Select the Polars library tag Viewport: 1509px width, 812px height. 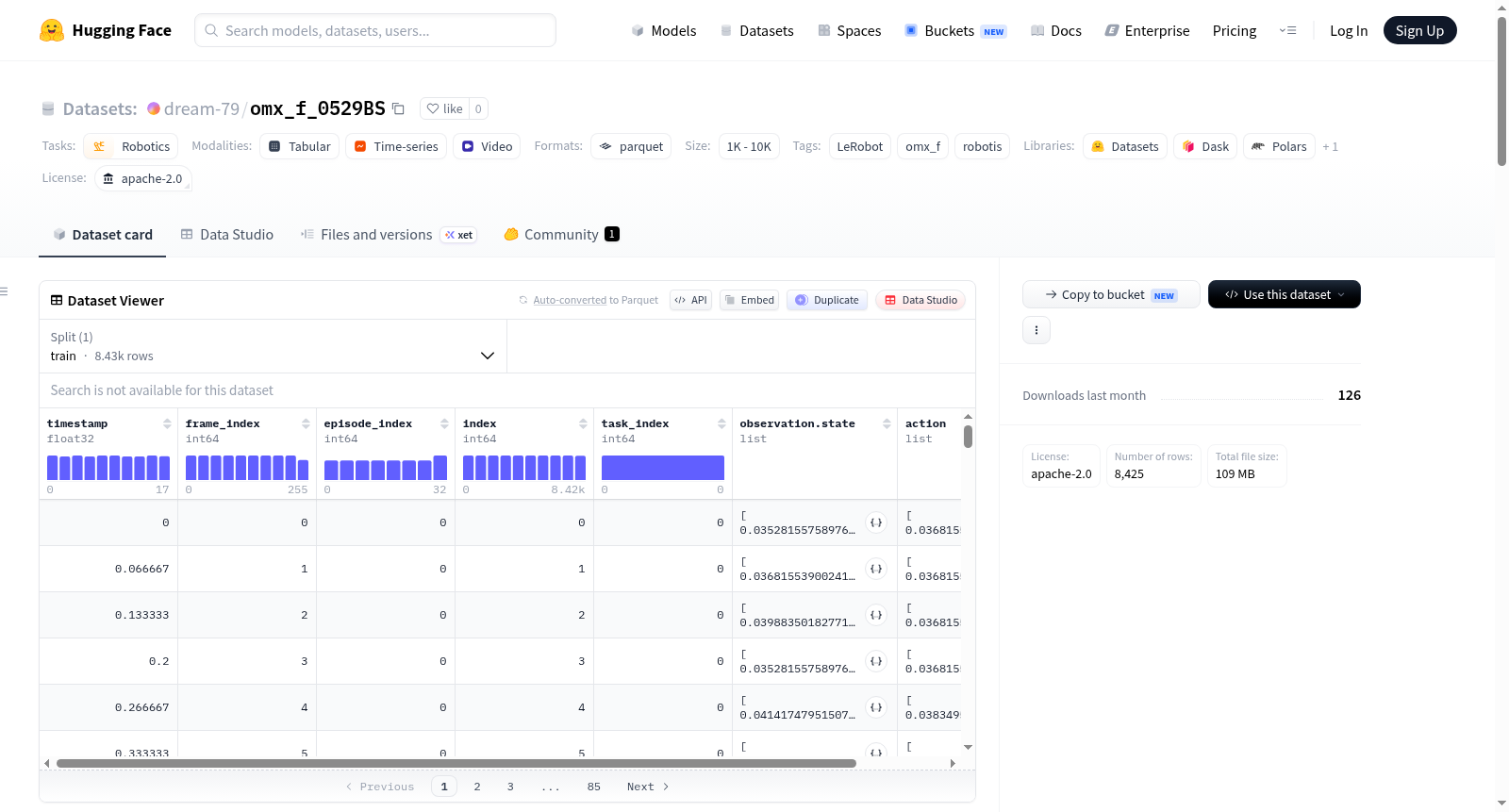click(x=1279, y=146)
